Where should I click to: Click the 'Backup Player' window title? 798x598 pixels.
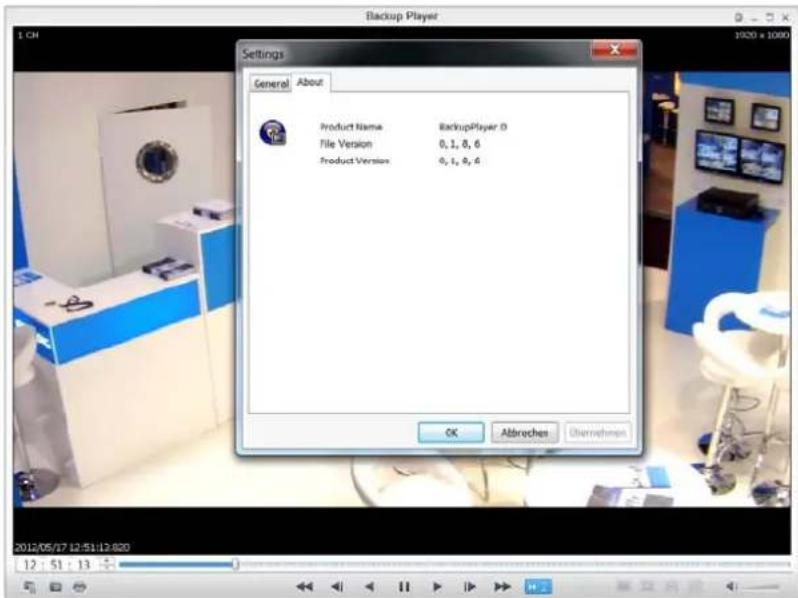[402, 16]
